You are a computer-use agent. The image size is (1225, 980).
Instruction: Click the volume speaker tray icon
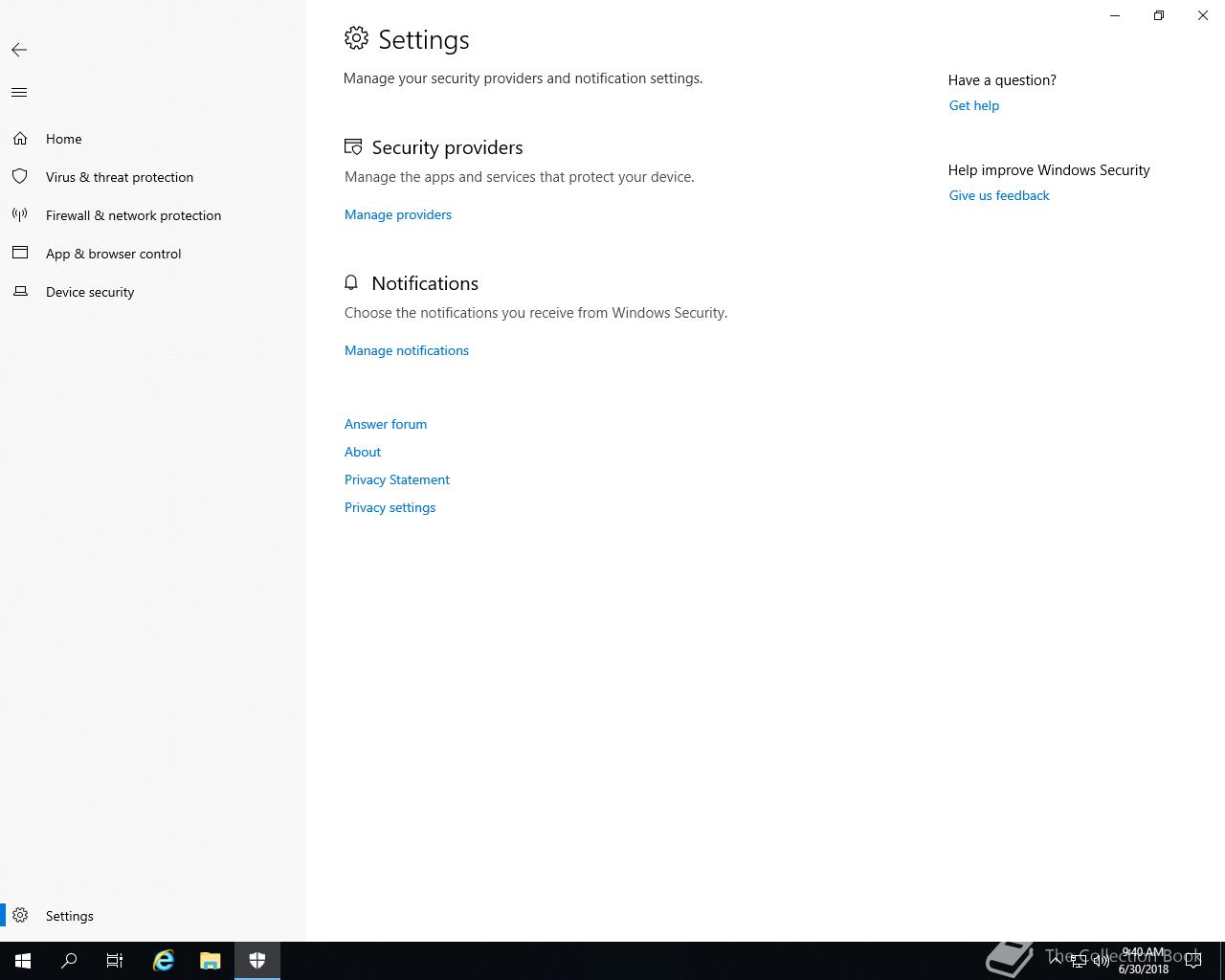pos(1101,961)
